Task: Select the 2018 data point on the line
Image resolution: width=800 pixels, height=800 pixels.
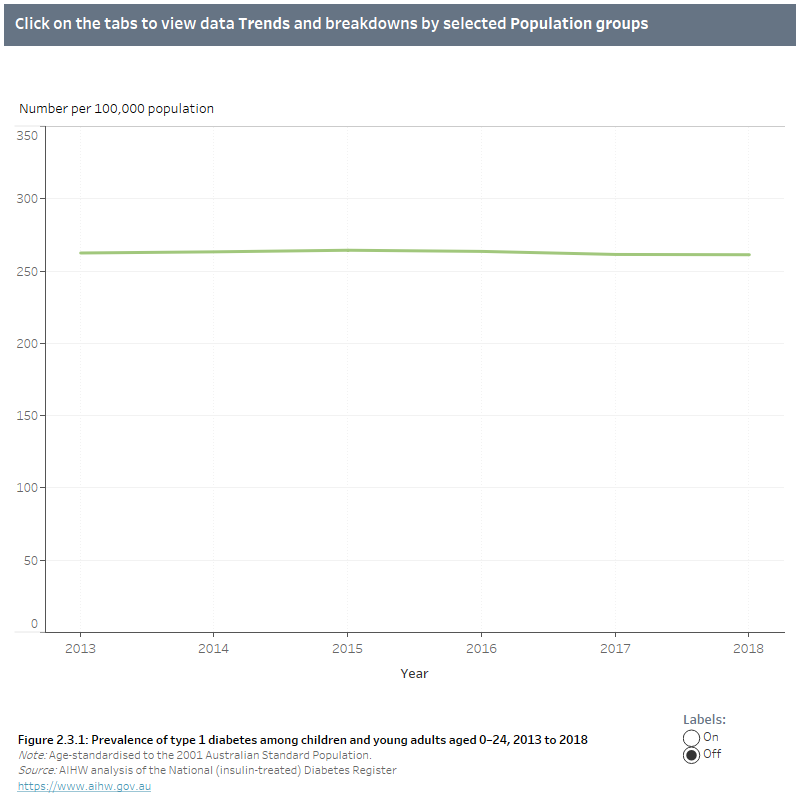Action: pos(749,254)
